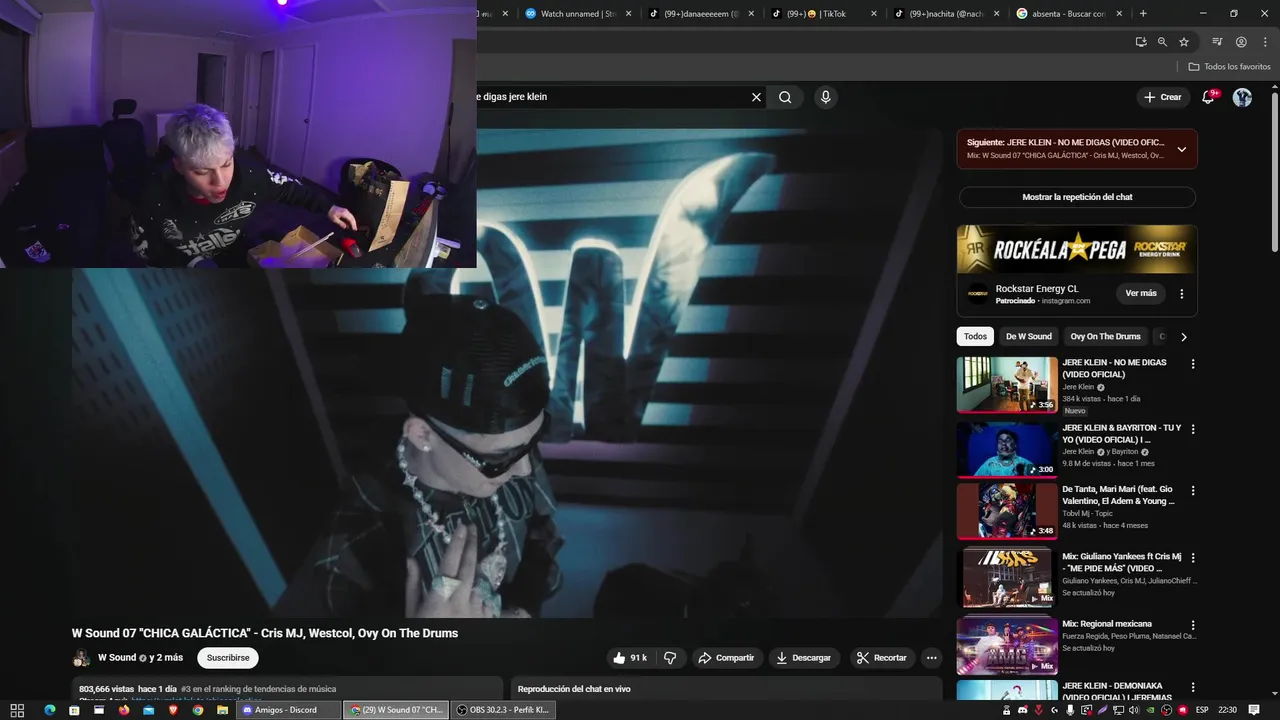The image size is (1280, 720).
Task: Dislike the video
Action: pyautogui.click(x=670, y=658)
